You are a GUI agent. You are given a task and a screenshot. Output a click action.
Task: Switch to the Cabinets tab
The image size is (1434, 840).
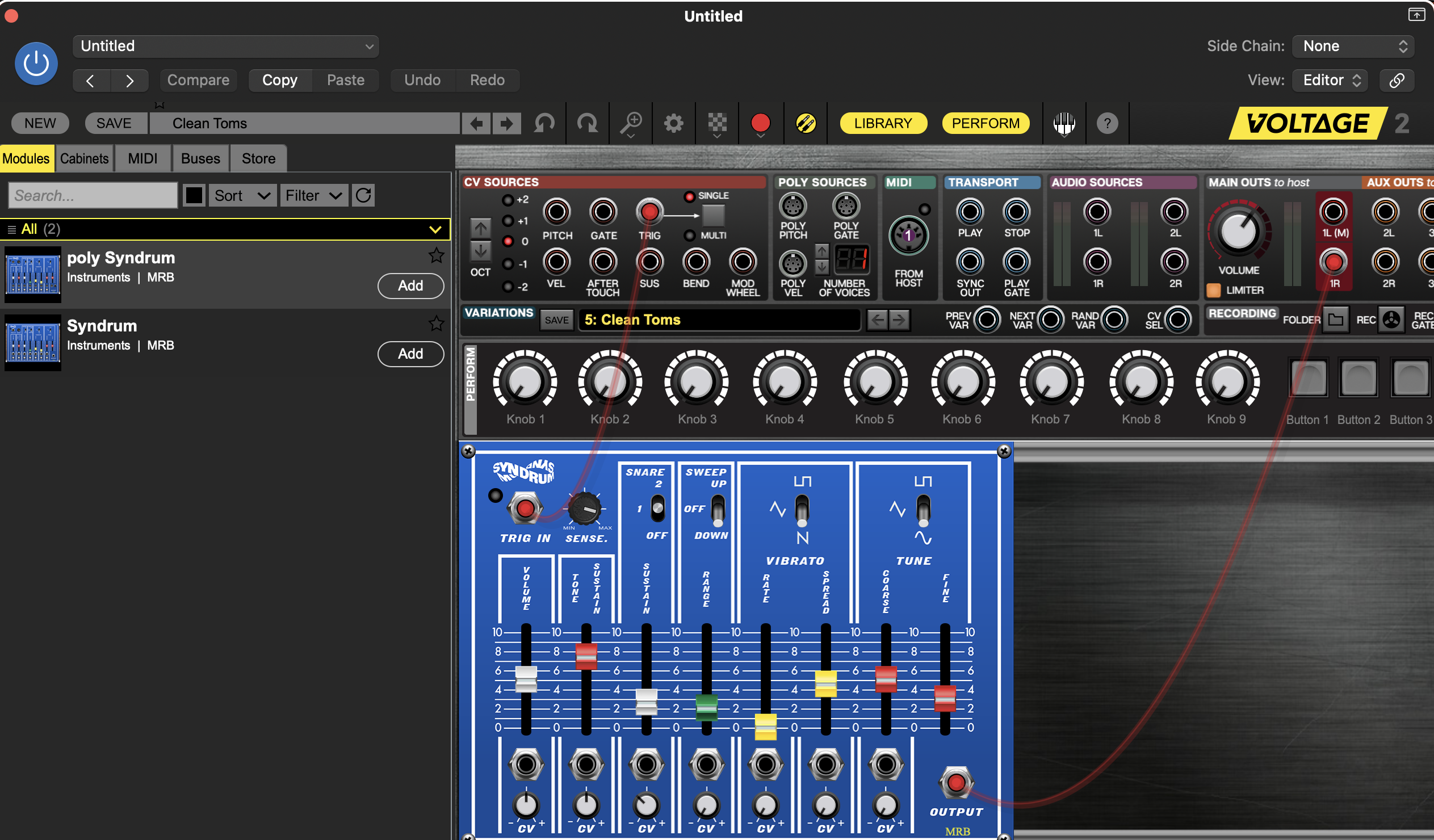click(x=84, y=158)
